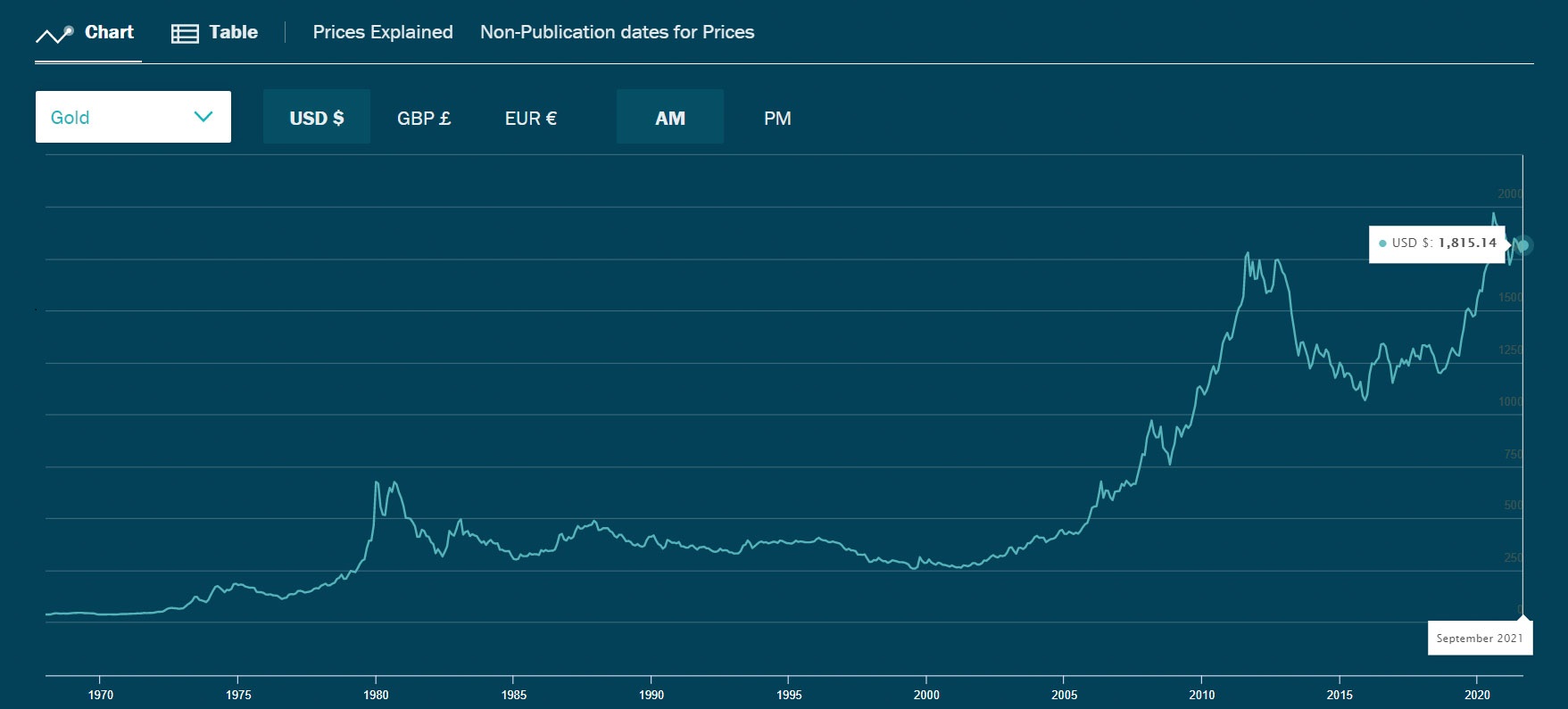Click the 2000 axis label
The image size is (1568, 709).
pyautogui.click(x=926, y=695)
